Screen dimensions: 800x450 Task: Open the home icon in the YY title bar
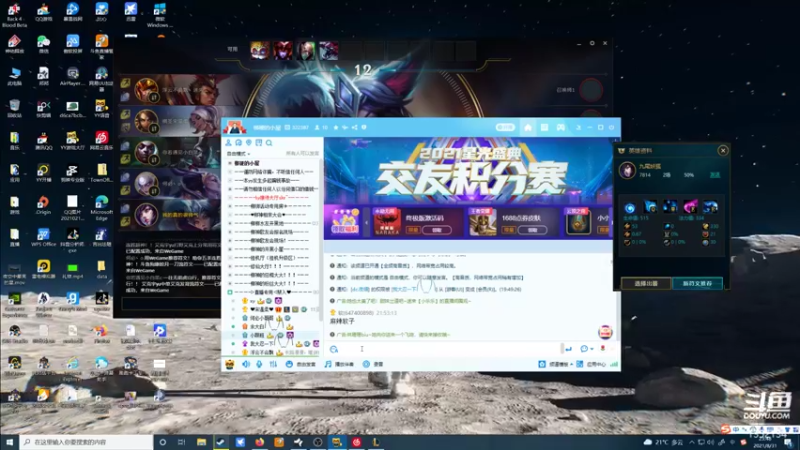click(528, 128)
